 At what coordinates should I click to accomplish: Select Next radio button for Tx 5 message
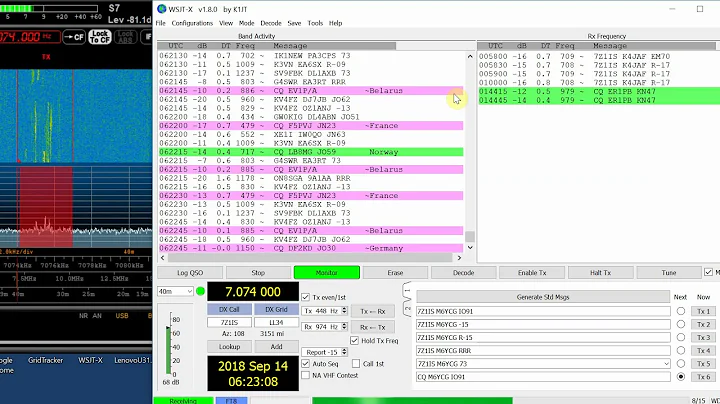pos(681,364)
